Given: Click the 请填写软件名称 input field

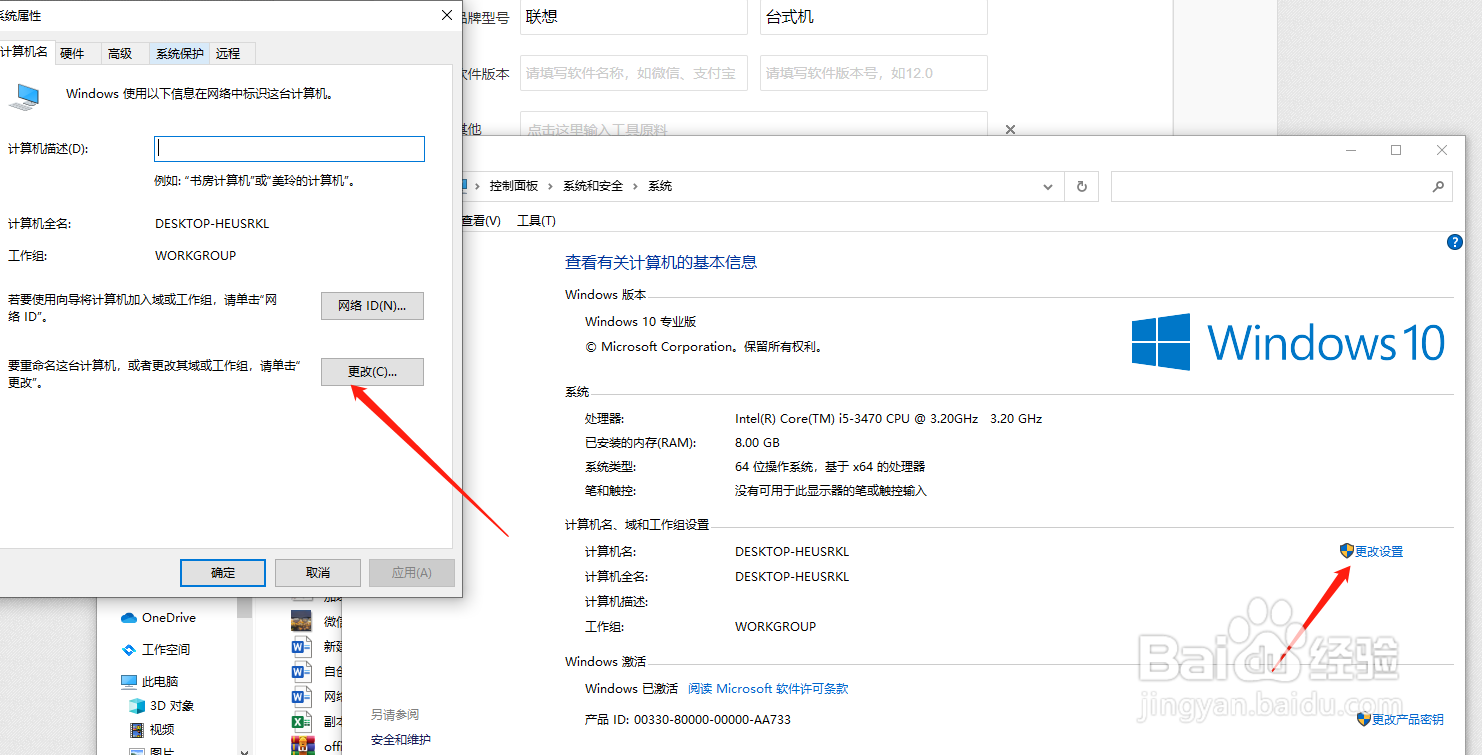Looking at the screenshot, I should [x=634, y=73].
